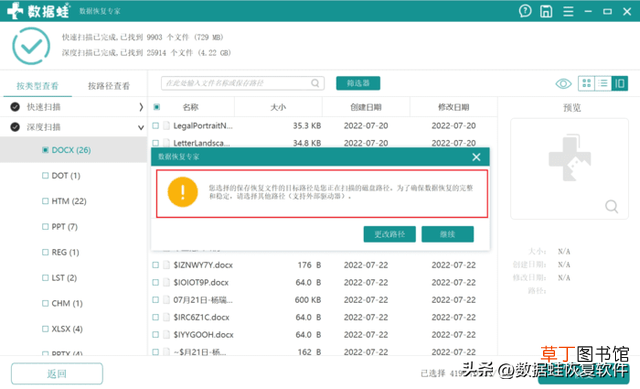Check the LegalPortraitN... file checkbox
Screen dimensions: 640x389
156,125
